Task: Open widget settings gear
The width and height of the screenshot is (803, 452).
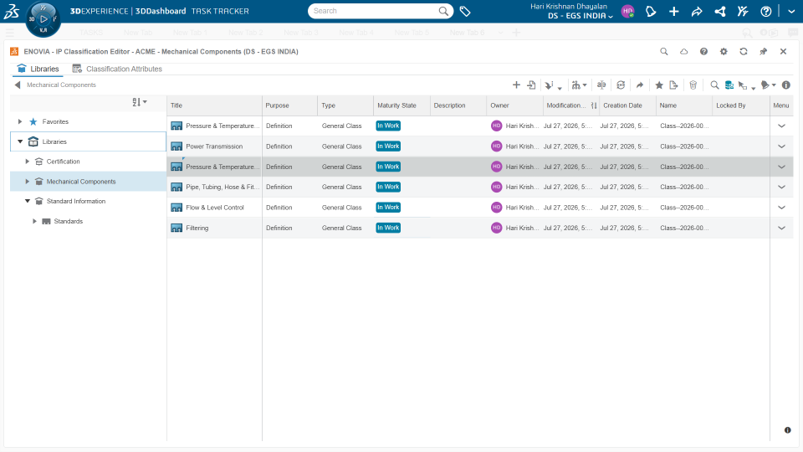Action: 724,51
